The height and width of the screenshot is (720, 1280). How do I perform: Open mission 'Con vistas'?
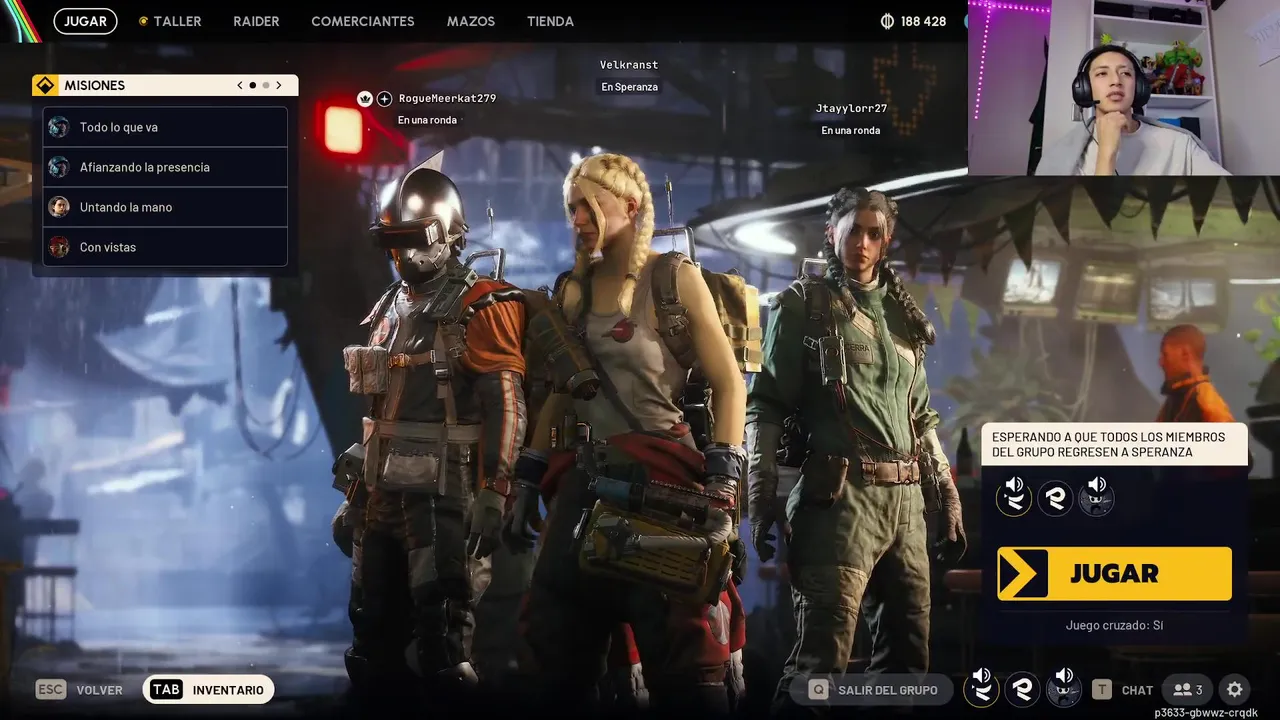tap(165, 247)
